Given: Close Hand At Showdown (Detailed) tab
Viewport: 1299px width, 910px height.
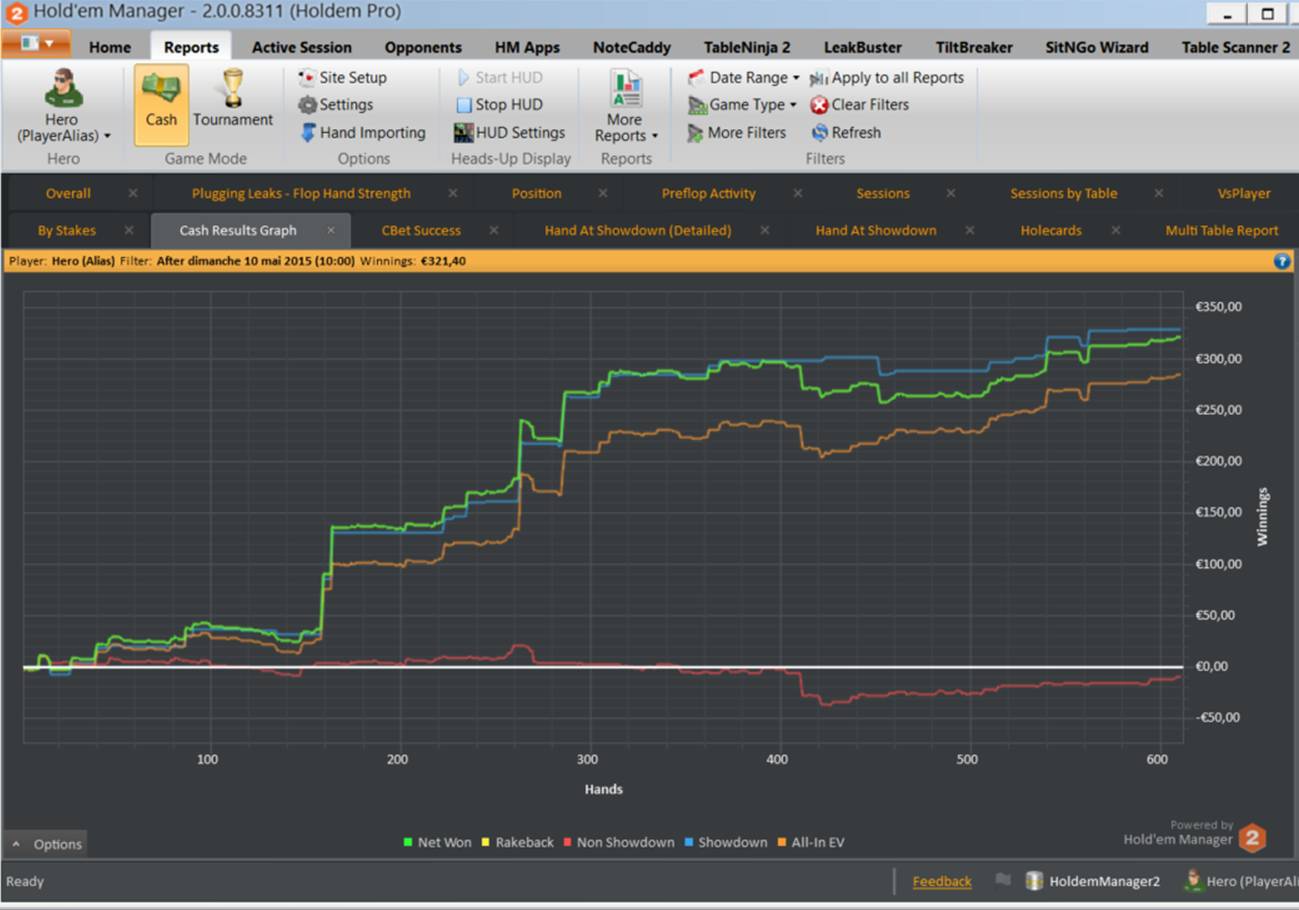Looking at the screenshot, I should (765, 230).
